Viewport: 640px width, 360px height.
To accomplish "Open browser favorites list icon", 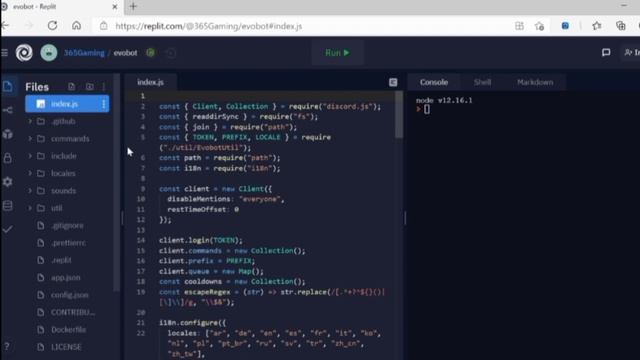I will pyautogui.click(x=597, y=26).
